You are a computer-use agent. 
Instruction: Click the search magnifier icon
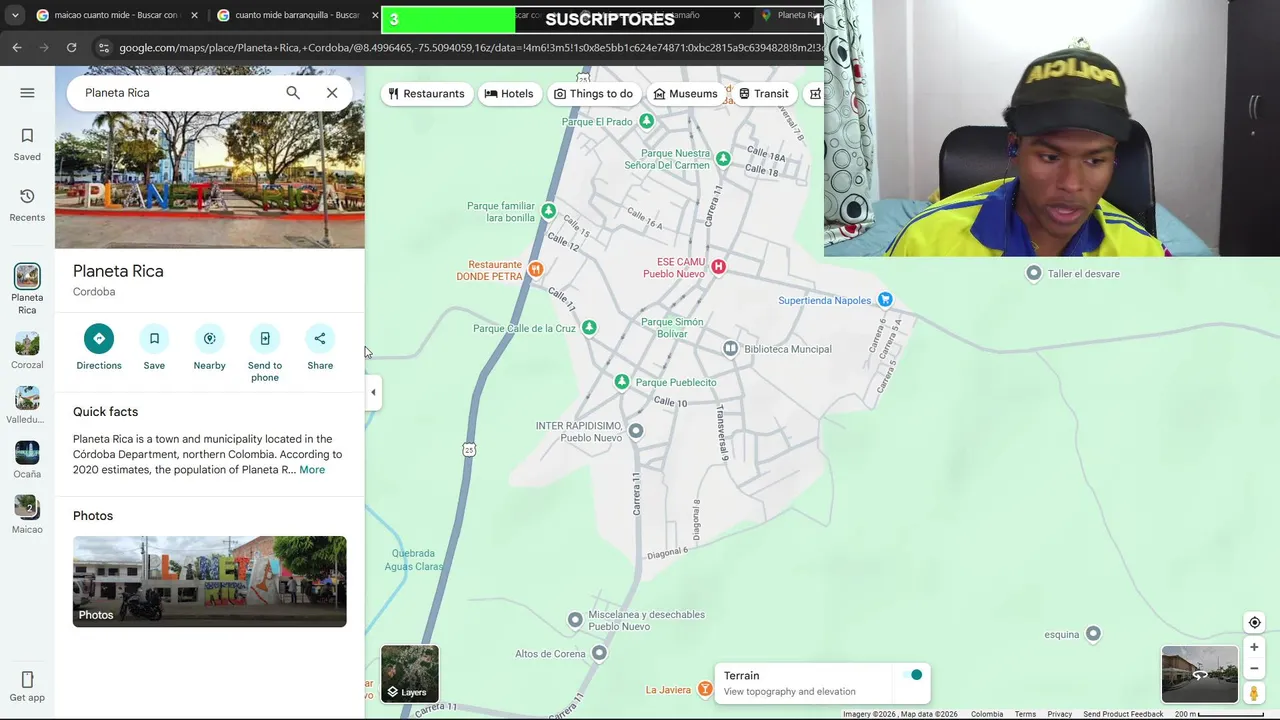pyautogui.click(x=293, y=93)
